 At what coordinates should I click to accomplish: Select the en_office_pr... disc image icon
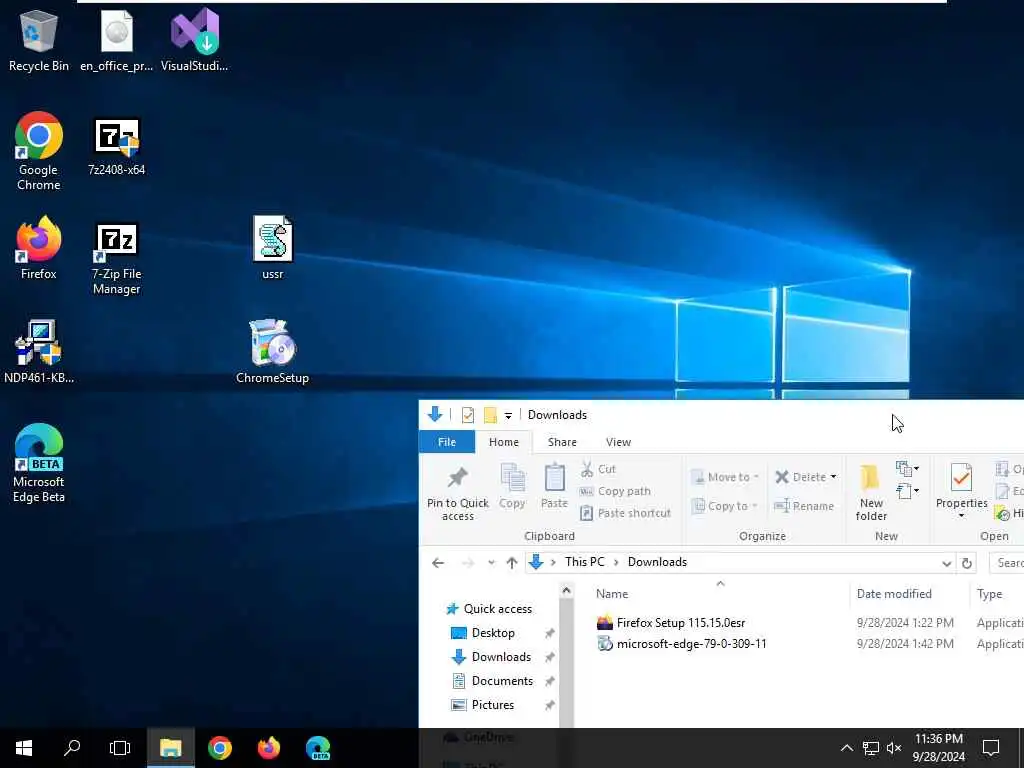click(x=116, y=40)
